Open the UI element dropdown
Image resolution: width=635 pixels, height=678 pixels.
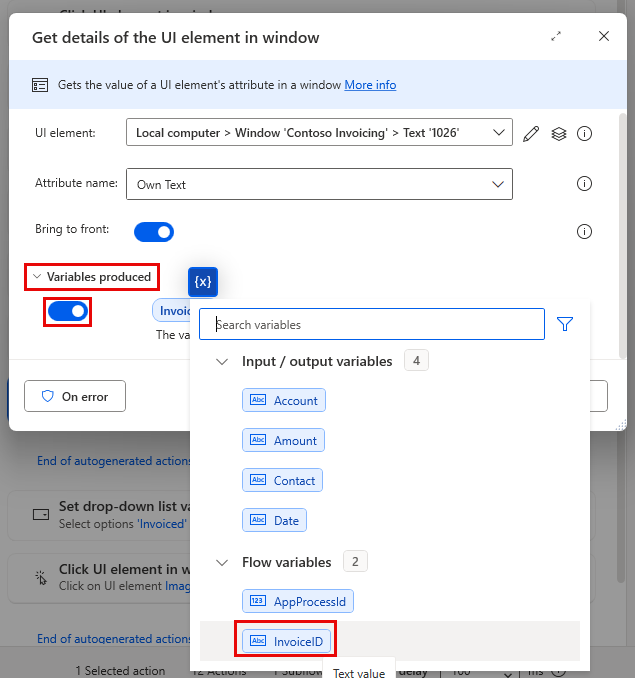click(x=319, y=132)
